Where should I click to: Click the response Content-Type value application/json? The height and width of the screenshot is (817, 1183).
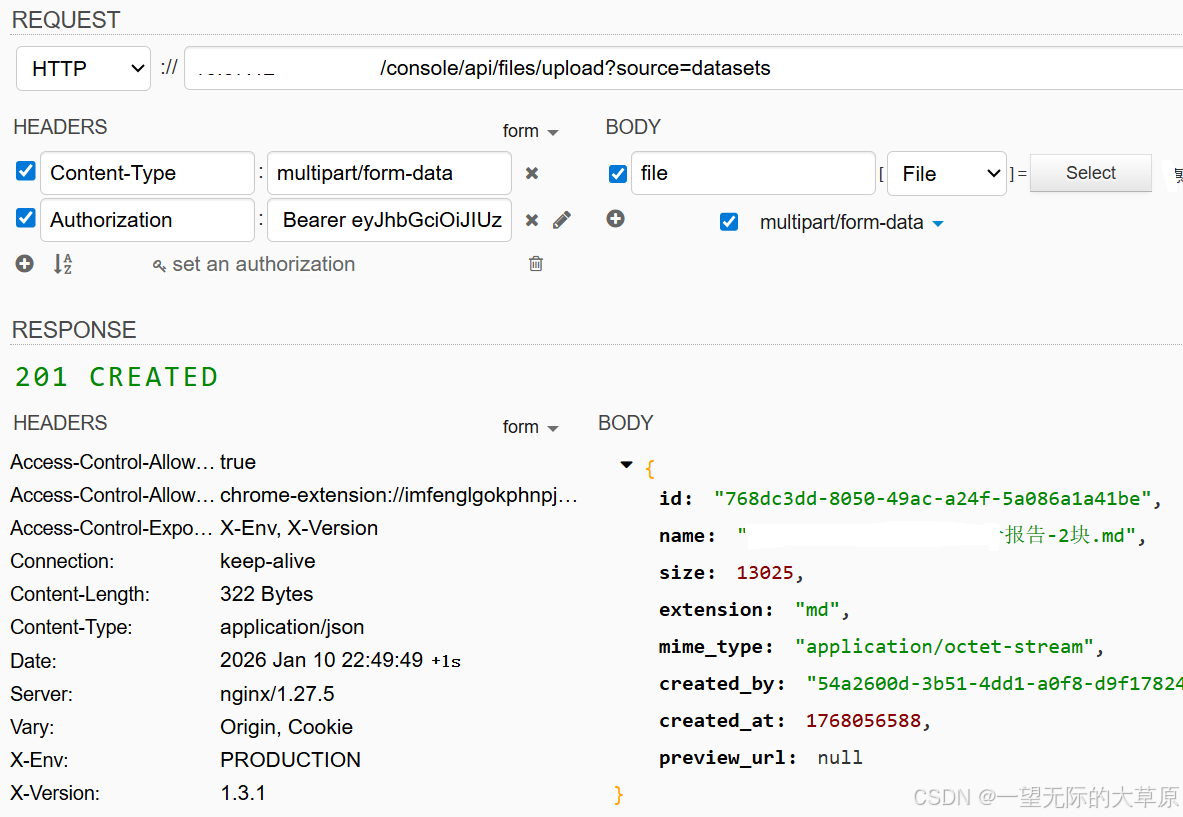click(292, 627)
